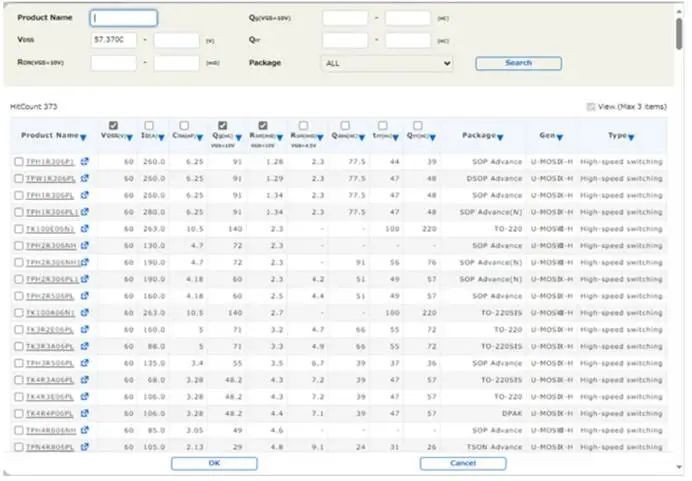Click the Qrr maximum value field
The height and width of the screenshot is (481, 692).
click(408, 40)
